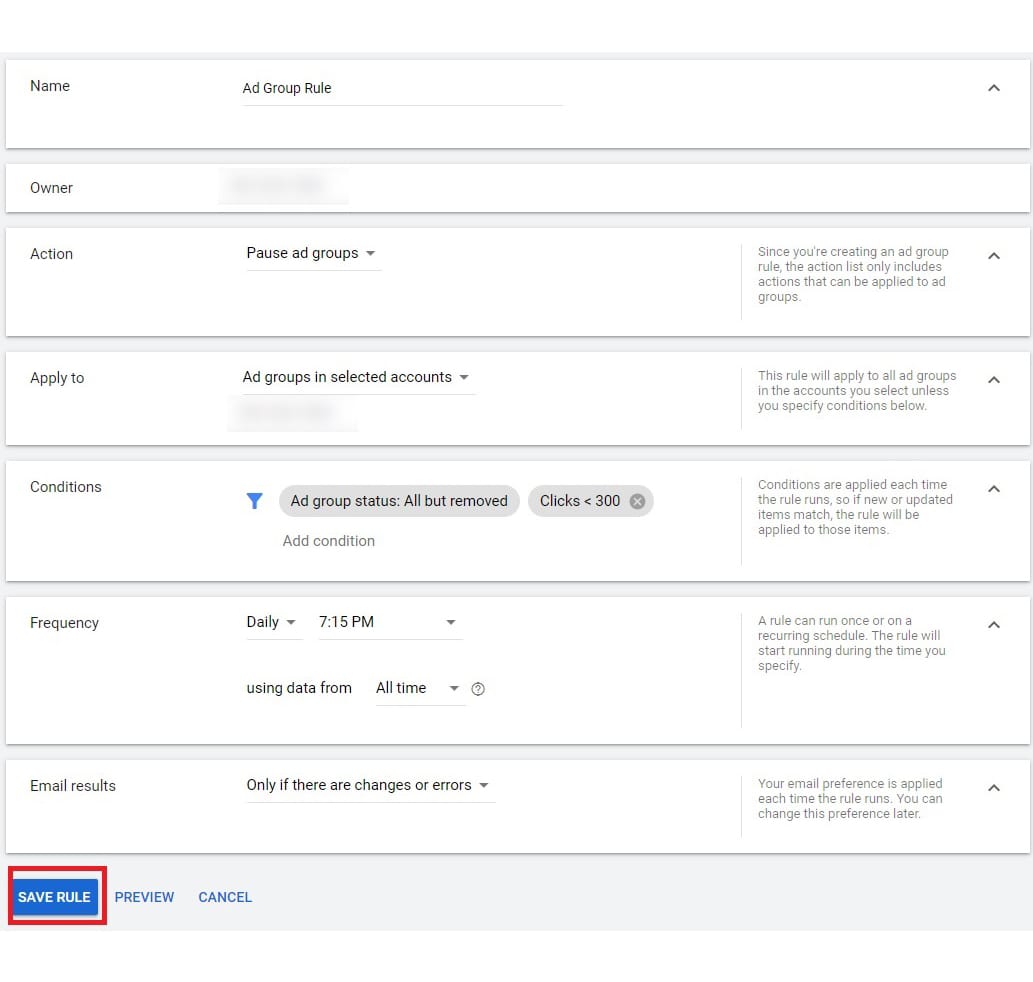Collapse the Conditions section chevron

[993, 489]
